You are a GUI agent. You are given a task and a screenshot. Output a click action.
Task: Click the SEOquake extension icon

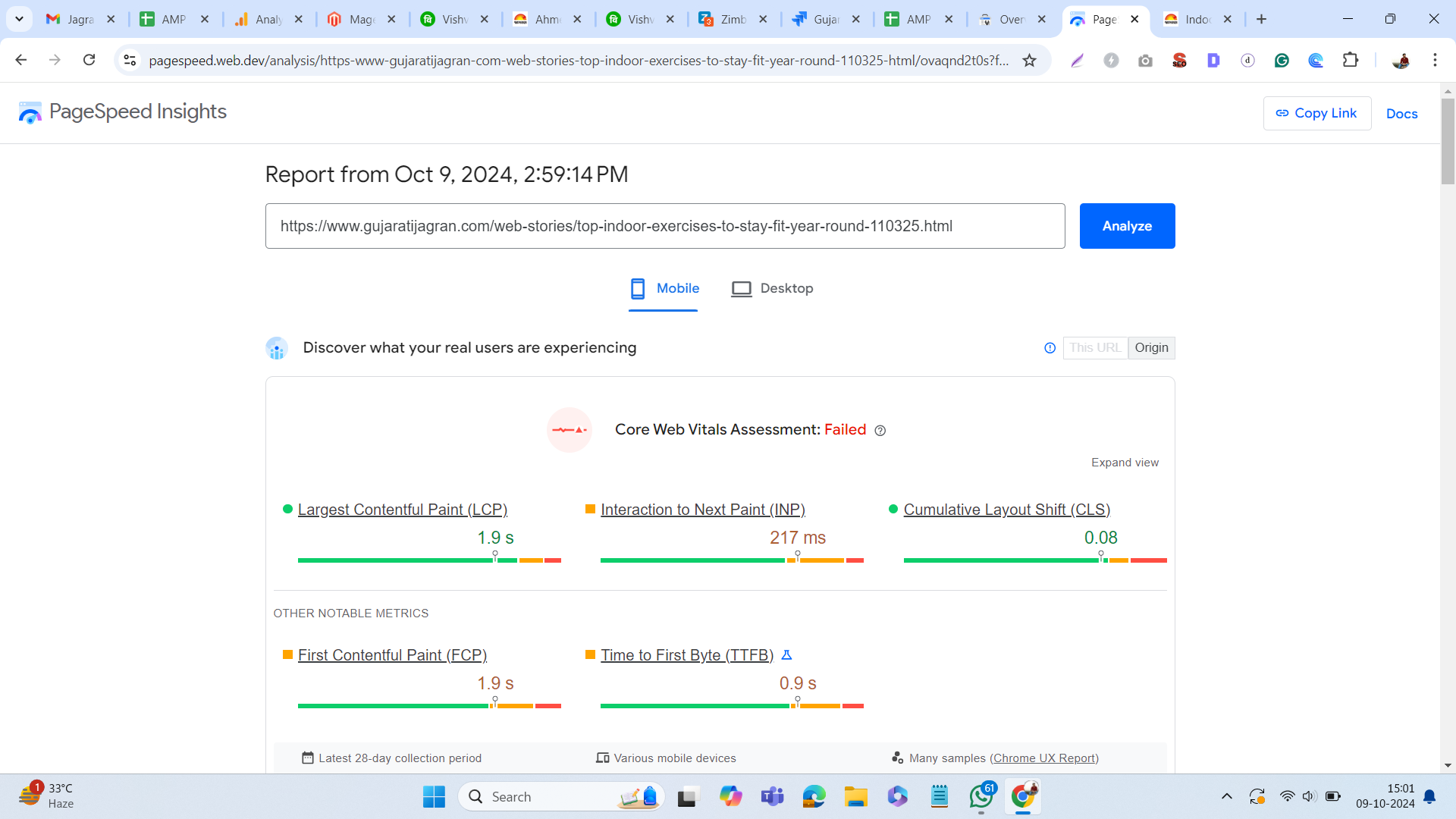1179,60
